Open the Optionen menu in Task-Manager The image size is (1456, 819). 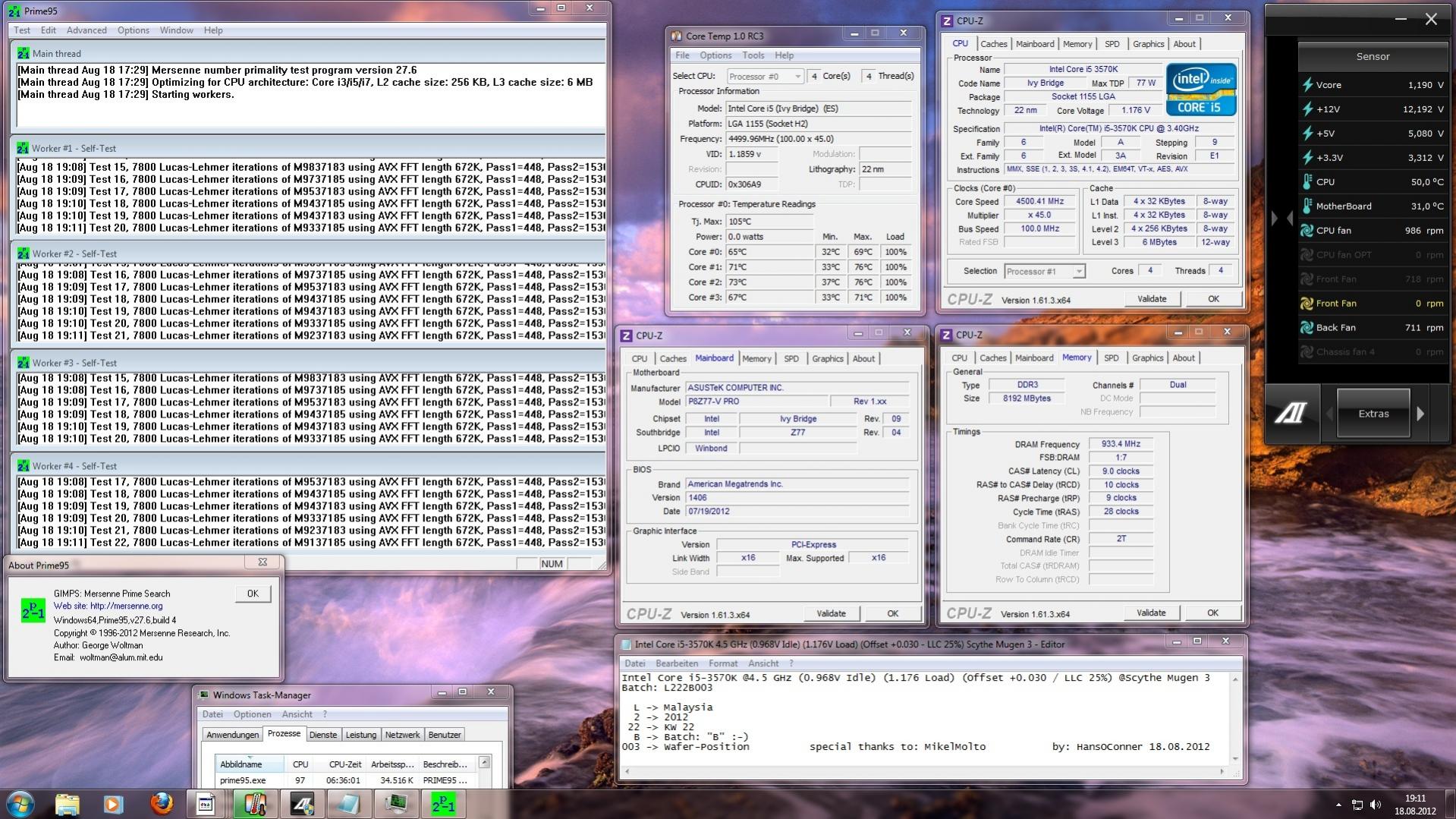tap(252, 714)
